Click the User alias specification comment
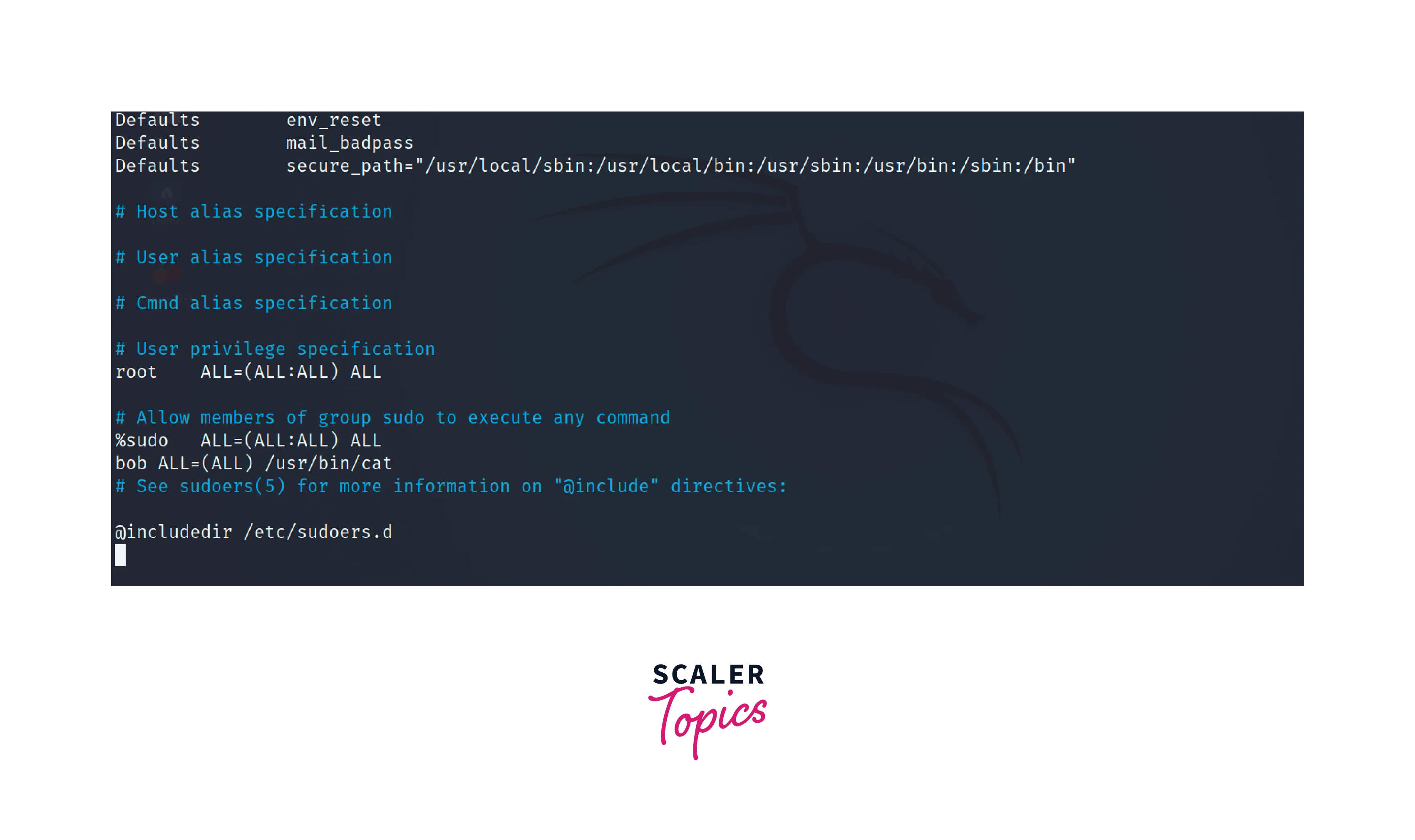Screen dimensions: 1415x840 pyautogui.click(x=254, y=257)
